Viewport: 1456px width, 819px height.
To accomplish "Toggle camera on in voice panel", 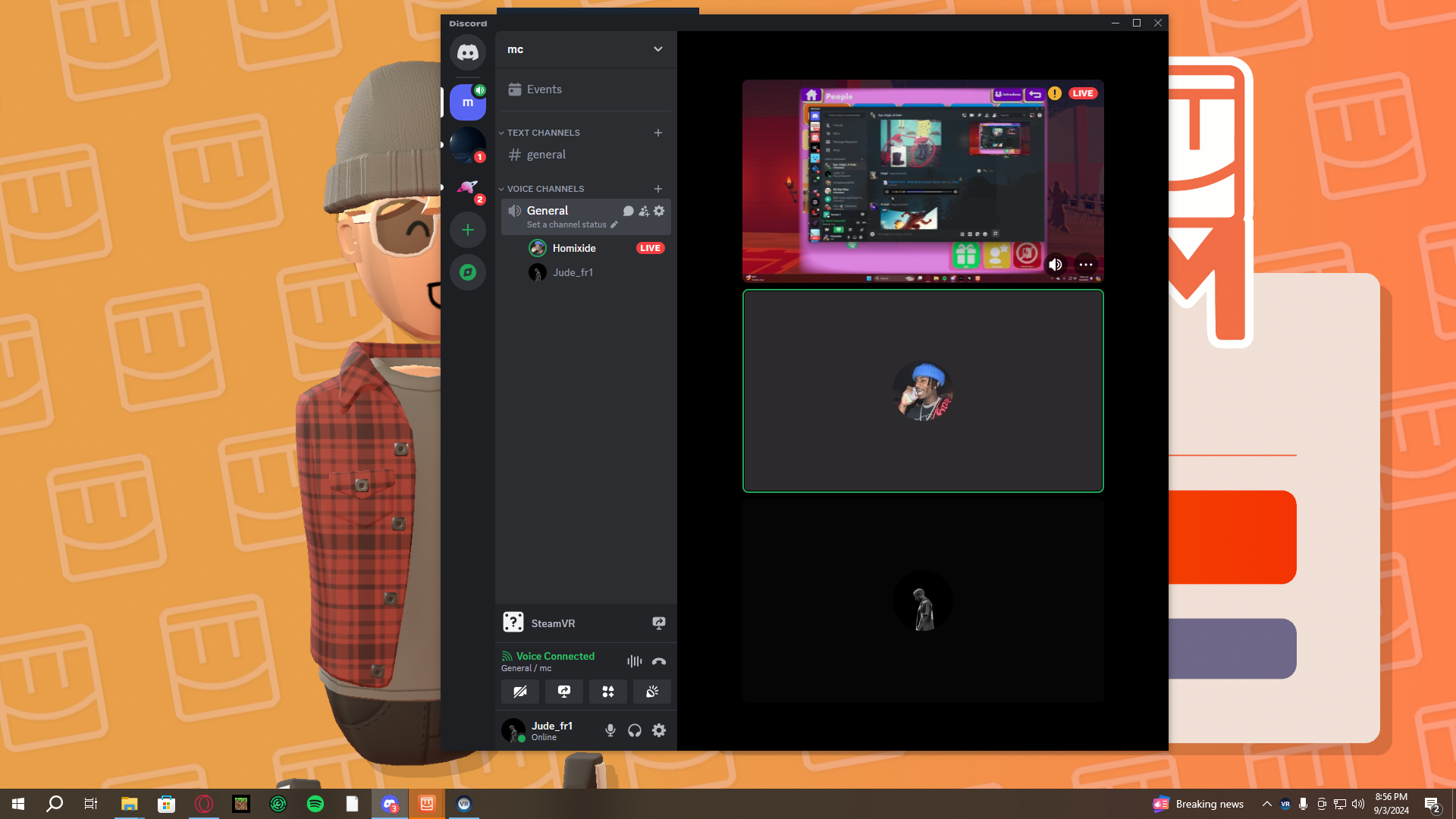I will pyautogui.click(x=520, y=692).
